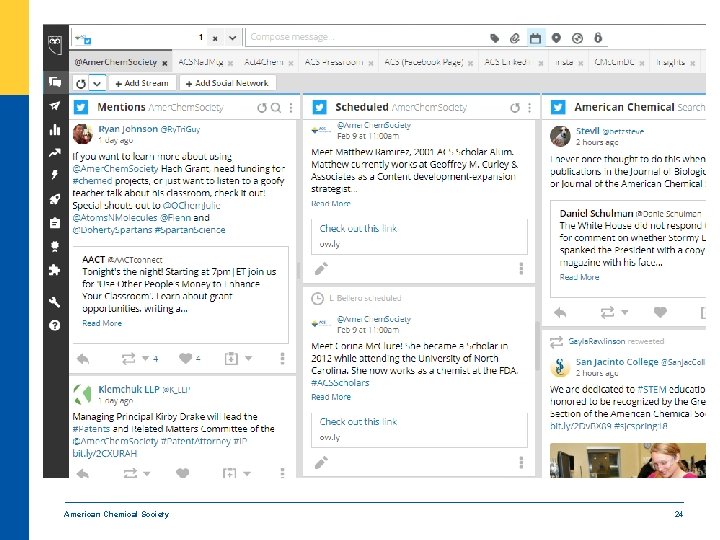Refresh the Mentions stream
The width and height of the screenshot is (720, 540).
click(x=262, y=107)
